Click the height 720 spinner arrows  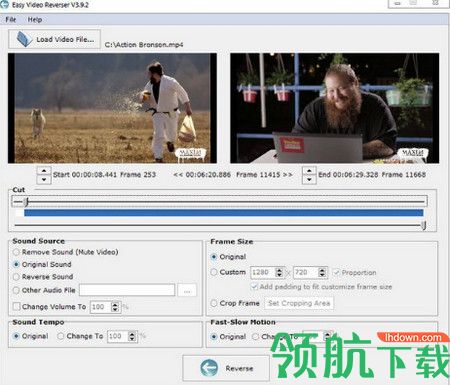(322, 272)
